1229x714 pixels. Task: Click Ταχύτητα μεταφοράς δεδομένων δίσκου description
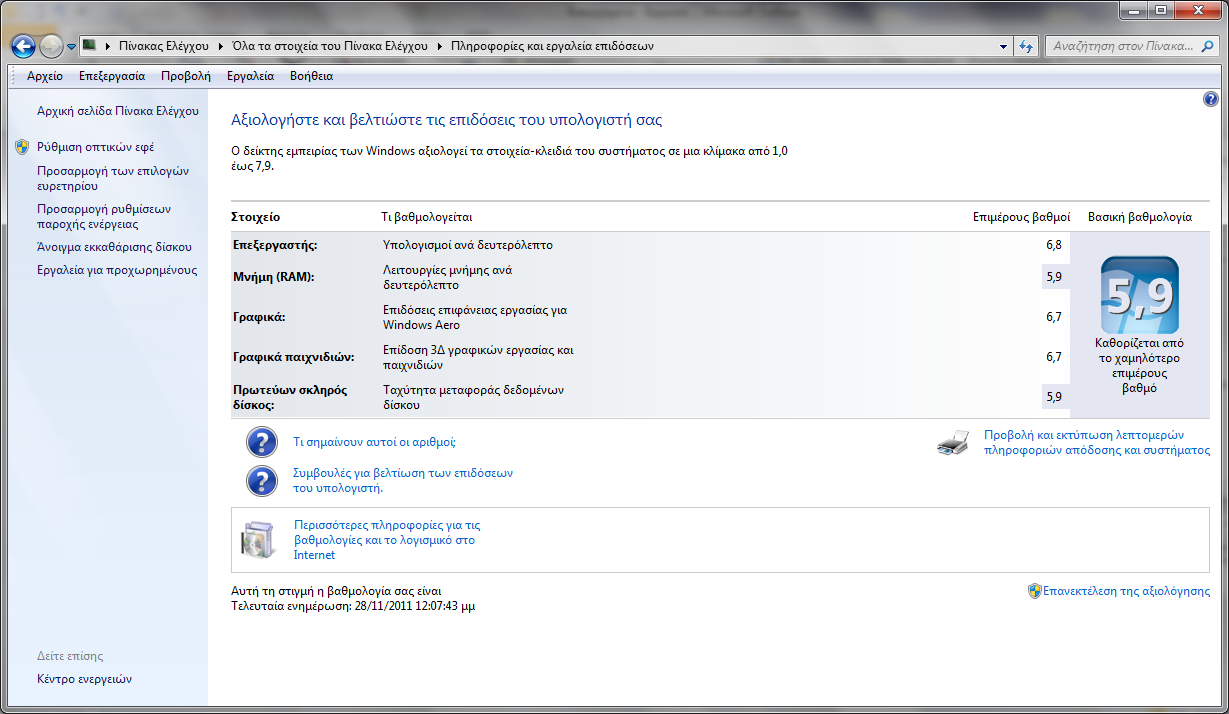pyautogui.click(x=474, y=397)
